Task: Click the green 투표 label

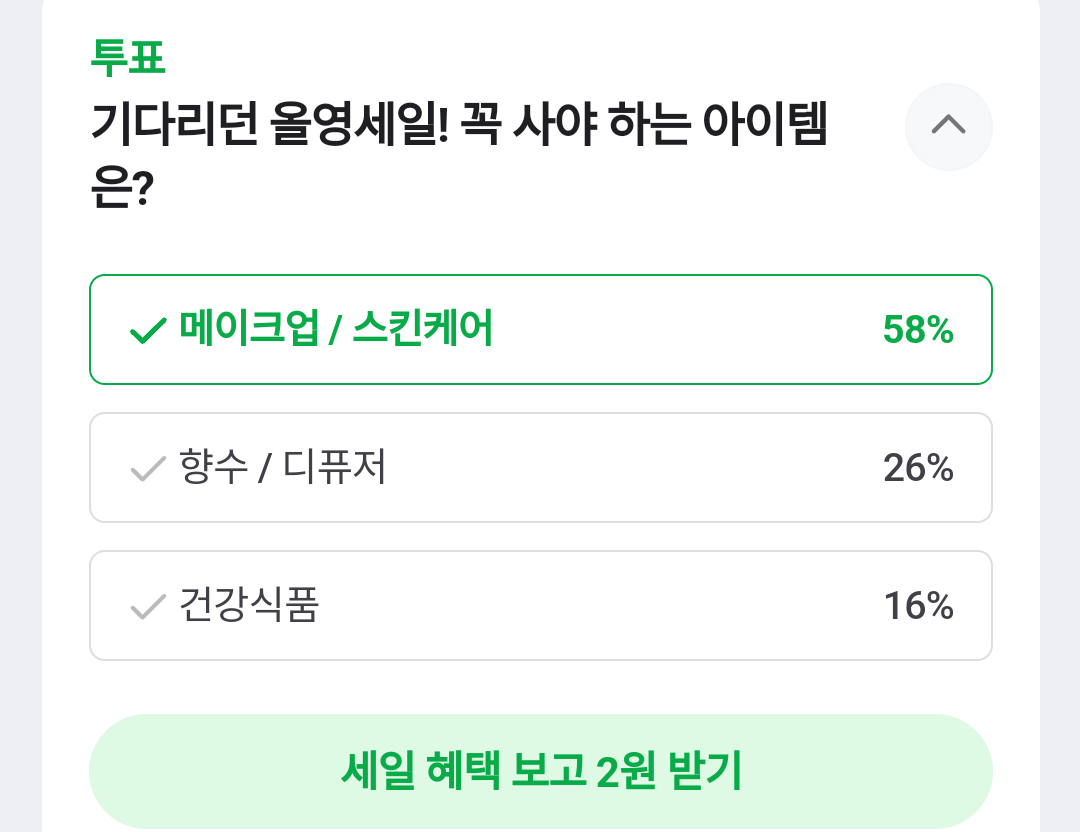Action: 128,58
